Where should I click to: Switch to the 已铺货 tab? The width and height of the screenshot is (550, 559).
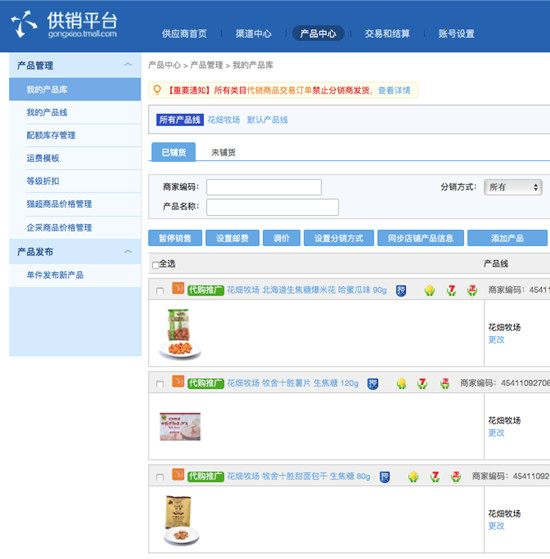174,152
